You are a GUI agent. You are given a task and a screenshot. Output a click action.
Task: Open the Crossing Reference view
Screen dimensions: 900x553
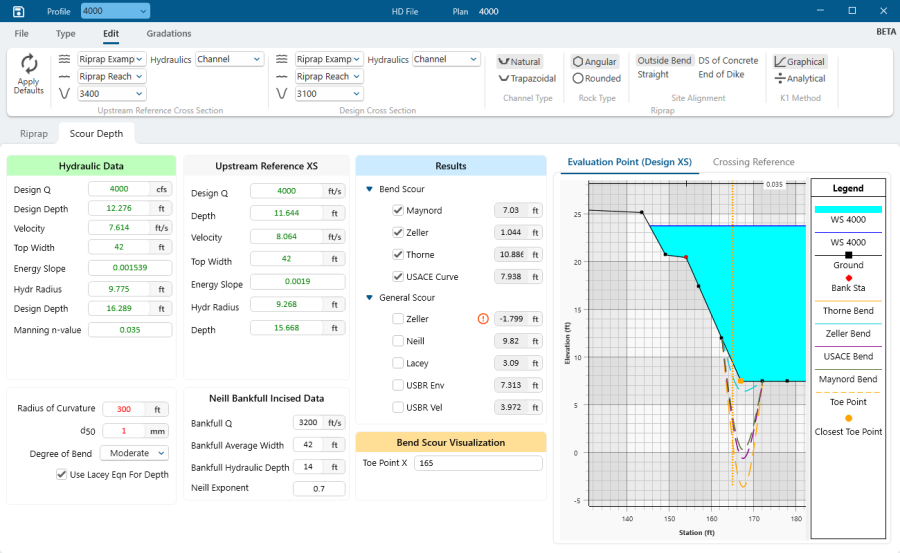(753, 162)
